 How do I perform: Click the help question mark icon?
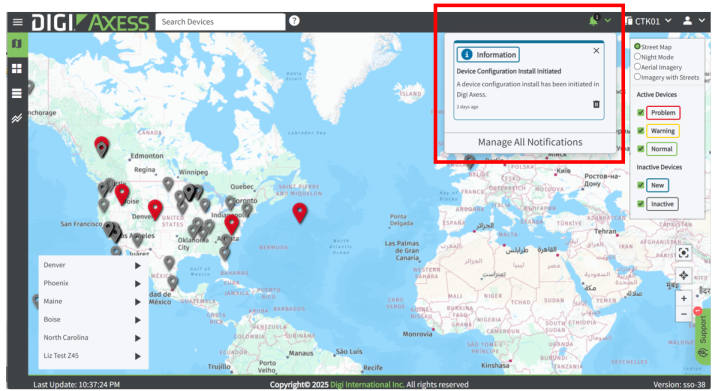pos(295,21)
